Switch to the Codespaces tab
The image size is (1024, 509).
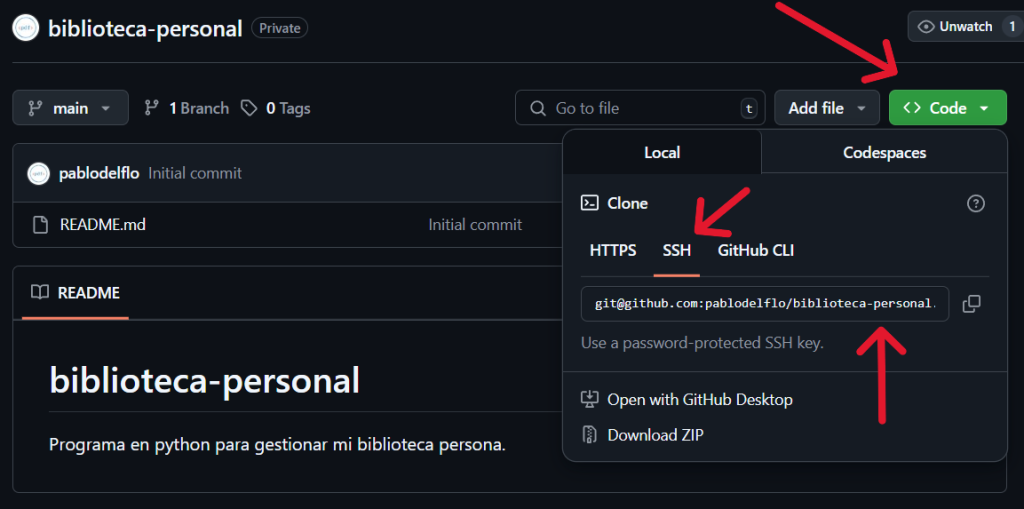(x=884, y=153)
